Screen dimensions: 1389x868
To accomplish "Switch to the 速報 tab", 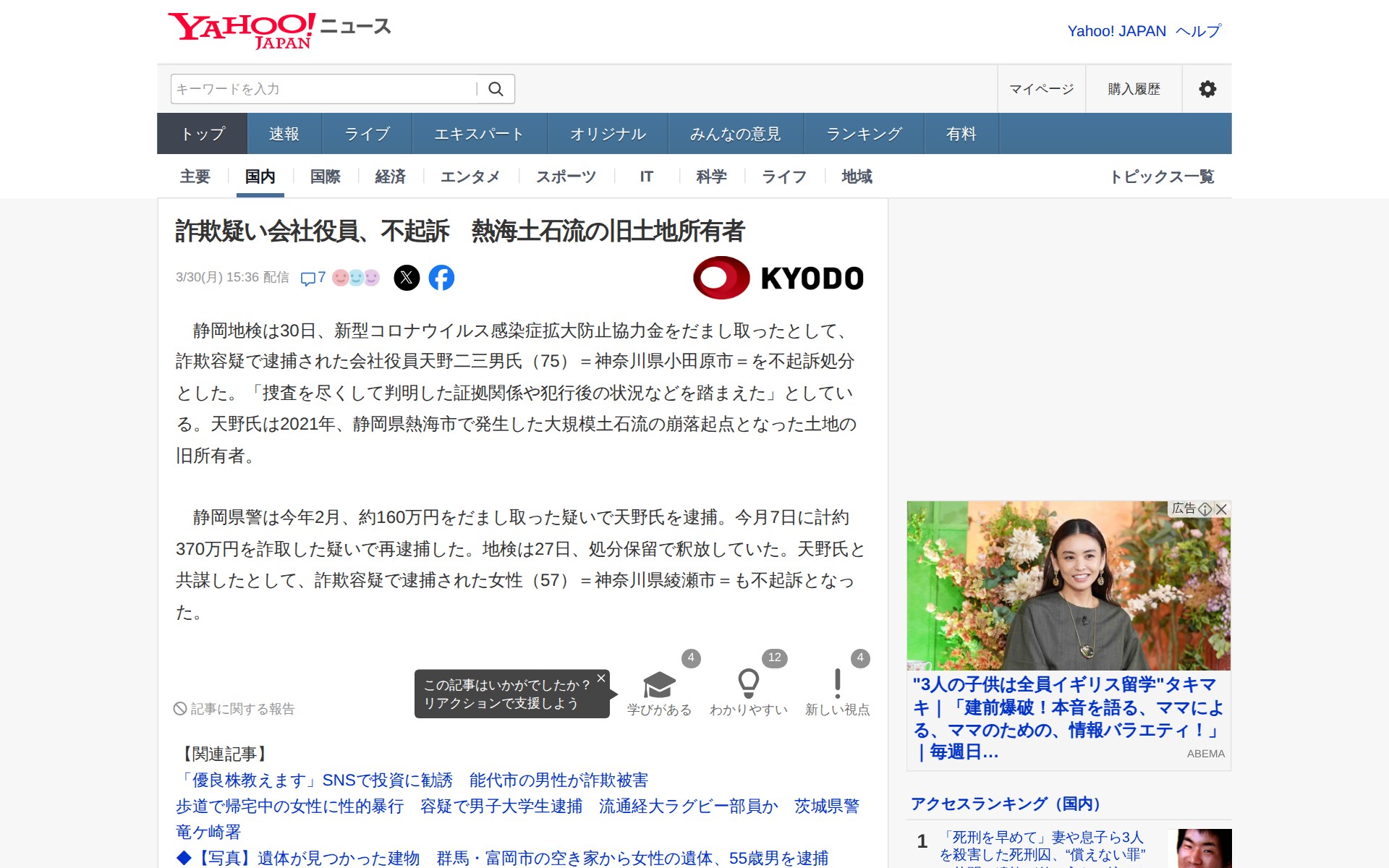I will (x=284, y=134).
